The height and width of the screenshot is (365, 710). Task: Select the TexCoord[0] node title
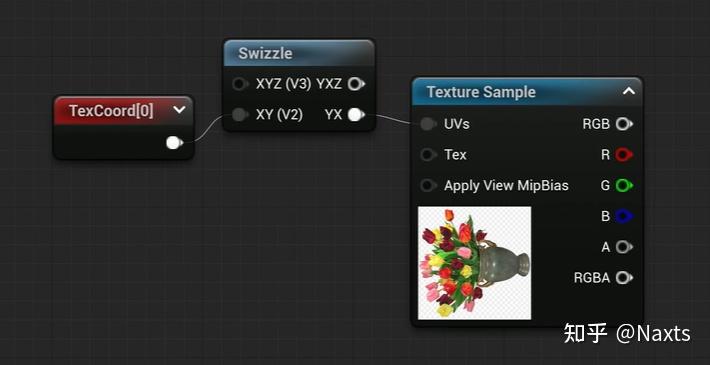pos(111,110)
